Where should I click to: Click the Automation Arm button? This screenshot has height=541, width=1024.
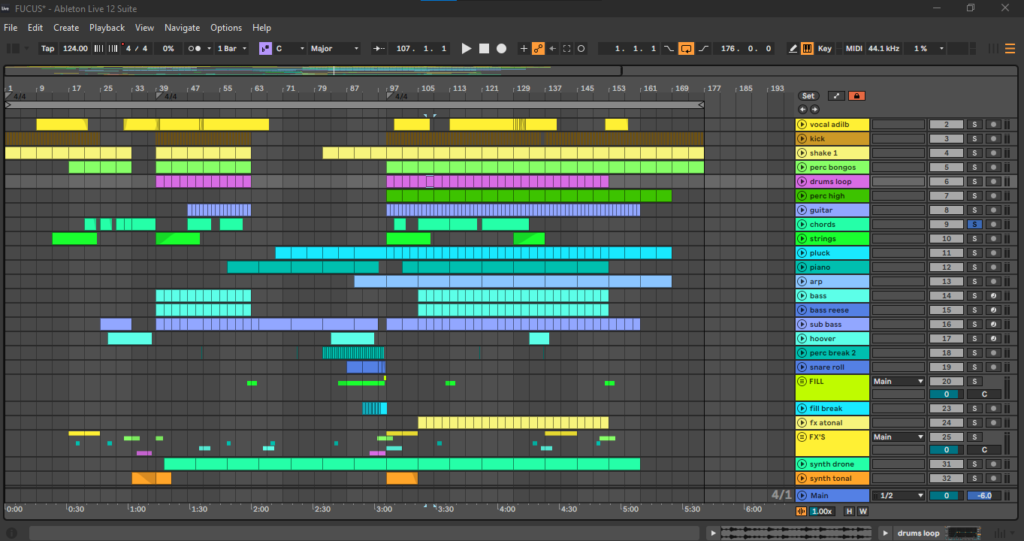(538, 48)
